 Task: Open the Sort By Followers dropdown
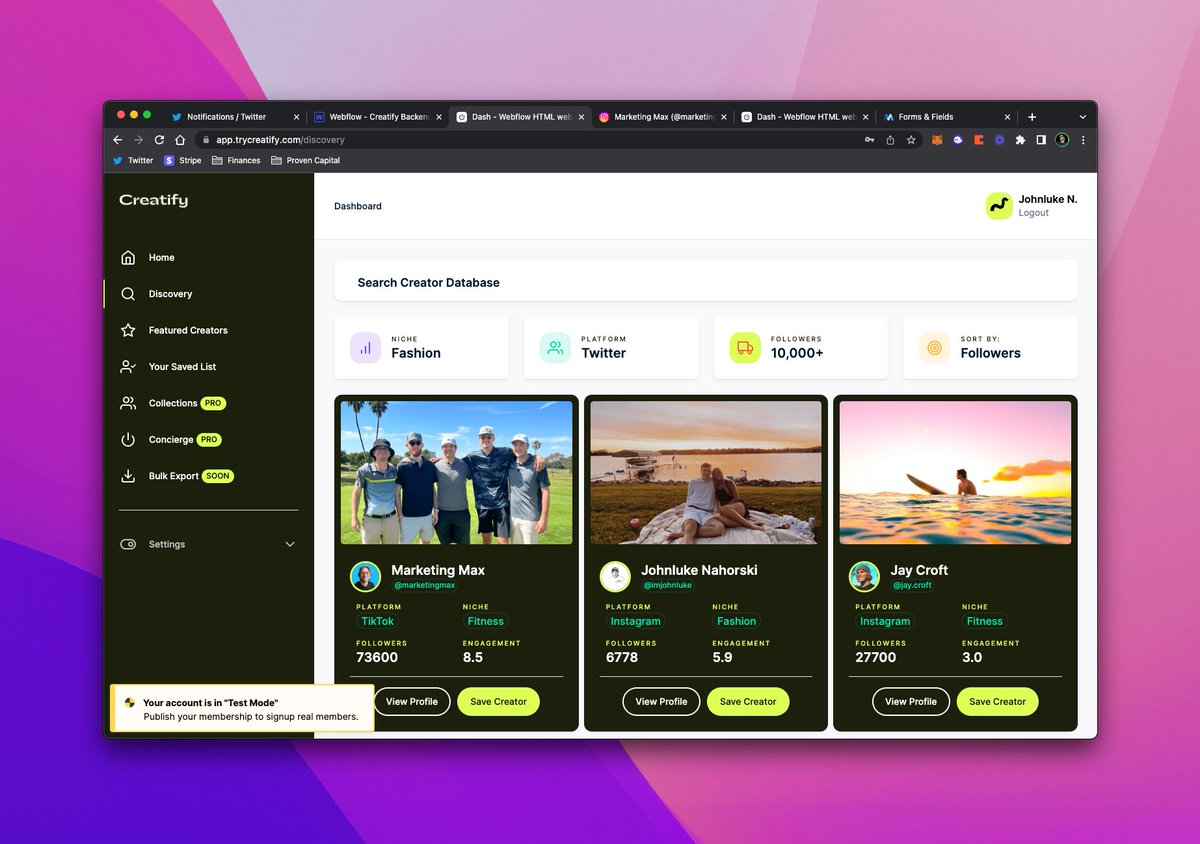tap(990, 348)
